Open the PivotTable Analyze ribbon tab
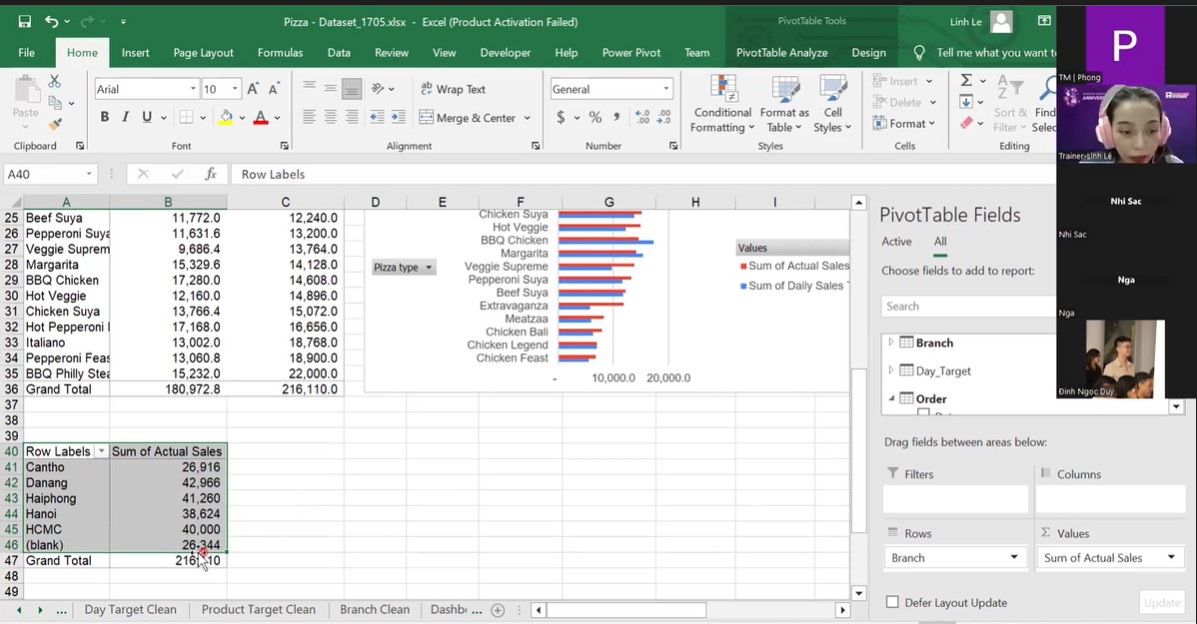Viewport: 1197px width, 624px height. [x=781, y=52]
